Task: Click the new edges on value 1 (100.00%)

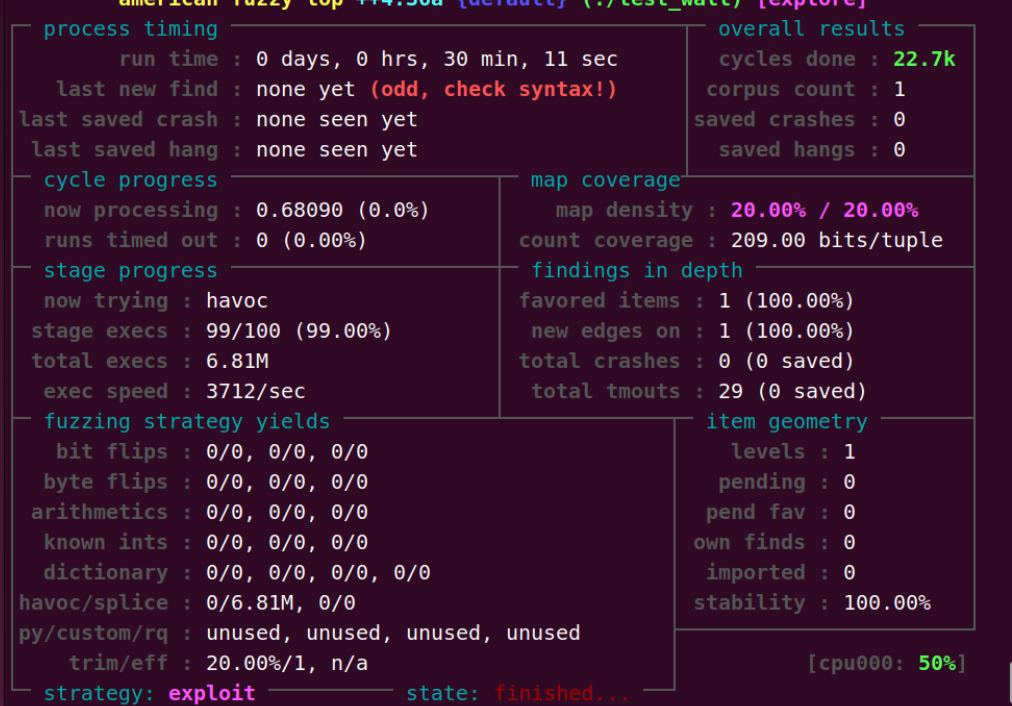Action: click(787, 331)
